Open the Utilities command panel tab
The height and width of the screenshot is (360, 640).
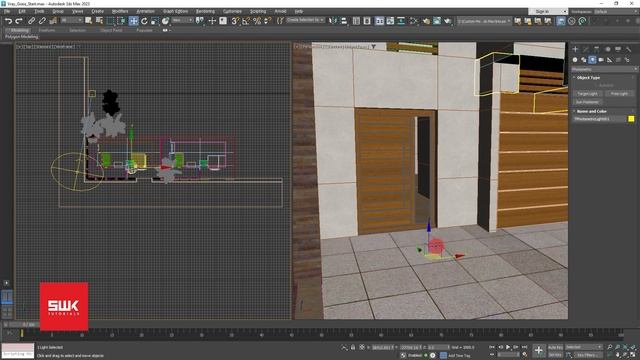(x=629, y=49)
